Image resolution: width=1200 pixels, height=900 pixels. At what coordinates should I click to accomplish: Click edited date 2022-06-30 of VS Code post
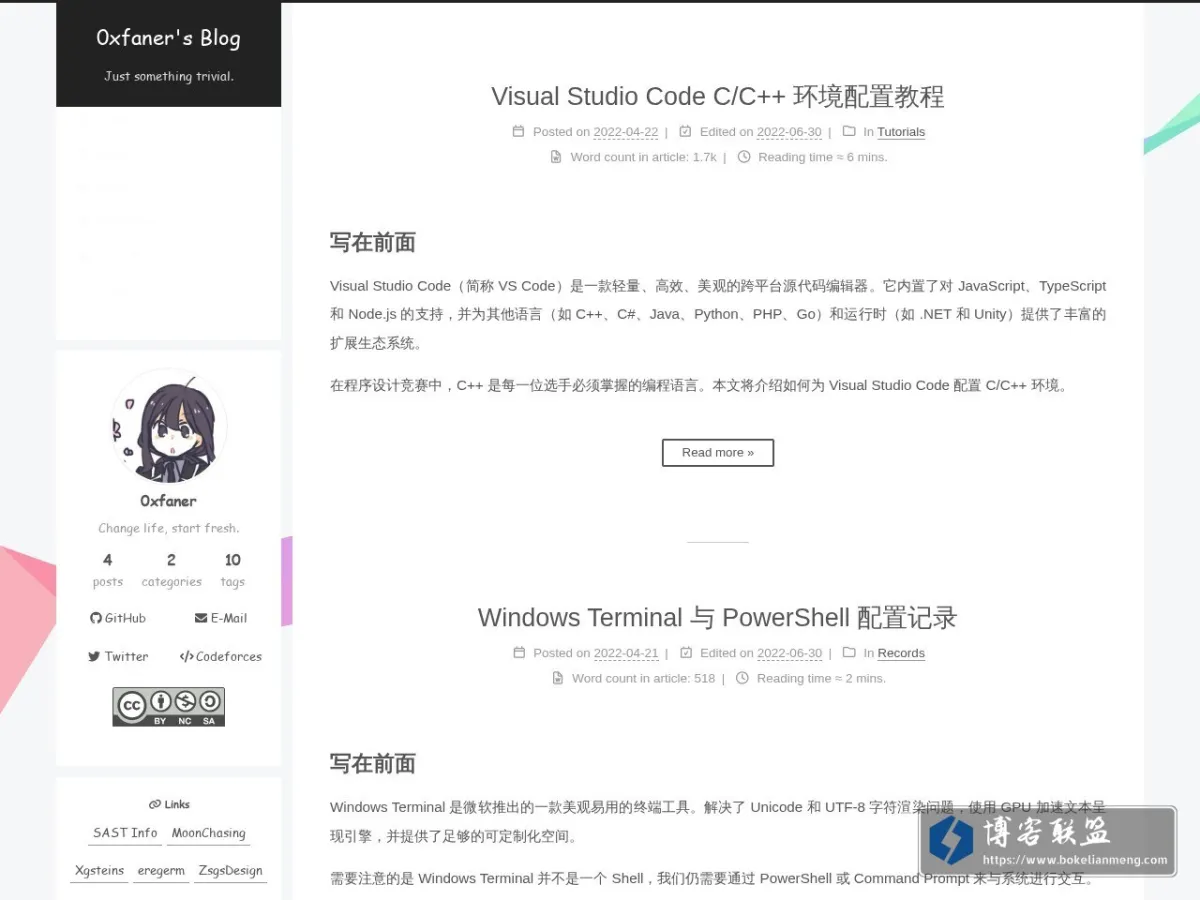point(789,131)
